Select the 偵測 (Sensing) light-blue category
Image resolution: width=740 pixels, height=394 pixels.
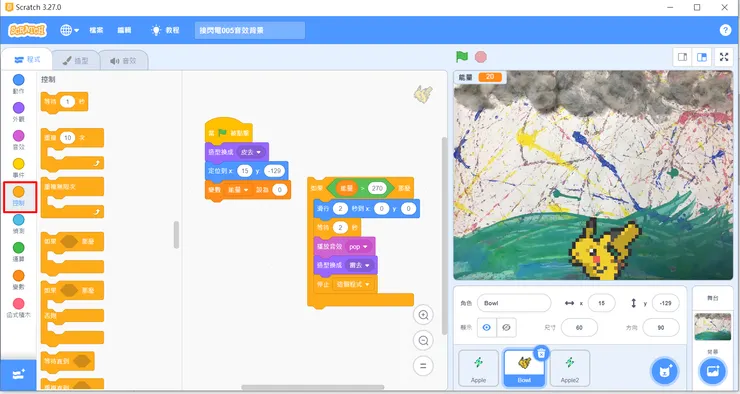click(x=18, y=224)
